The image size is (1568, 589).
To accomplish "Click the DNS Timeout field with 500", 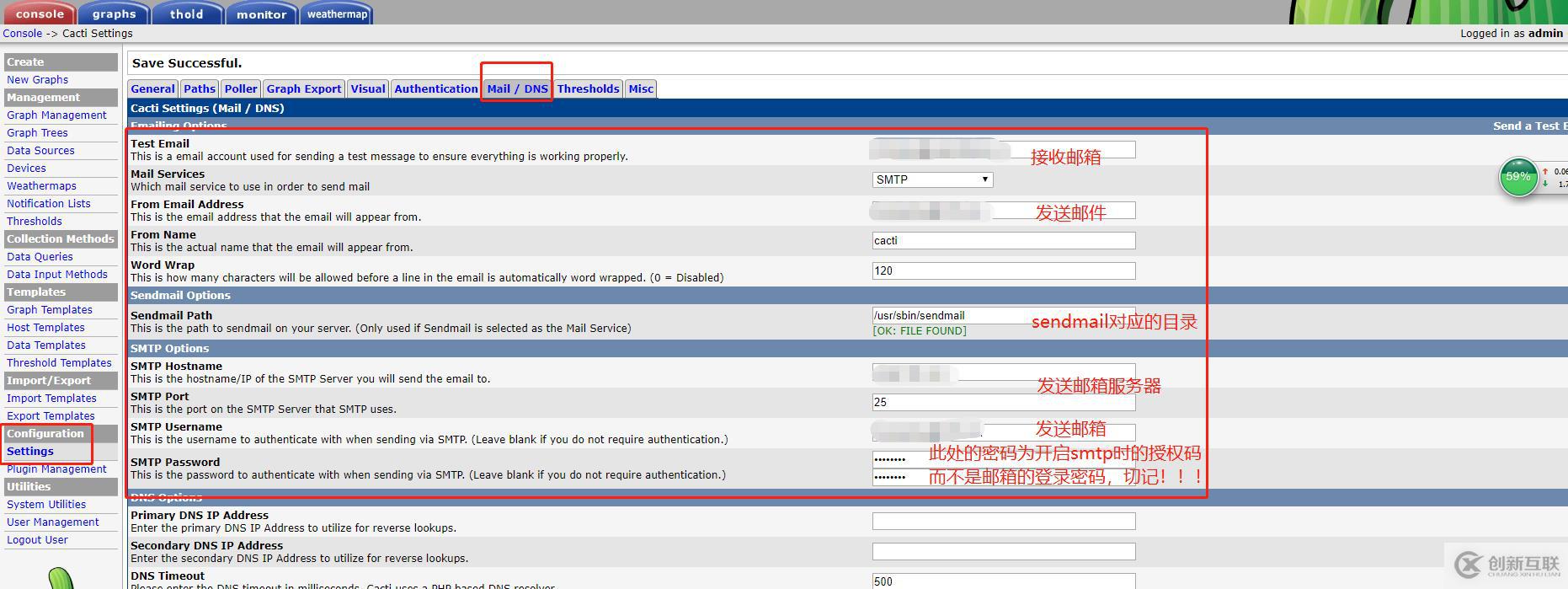I will coord(1004,581).
